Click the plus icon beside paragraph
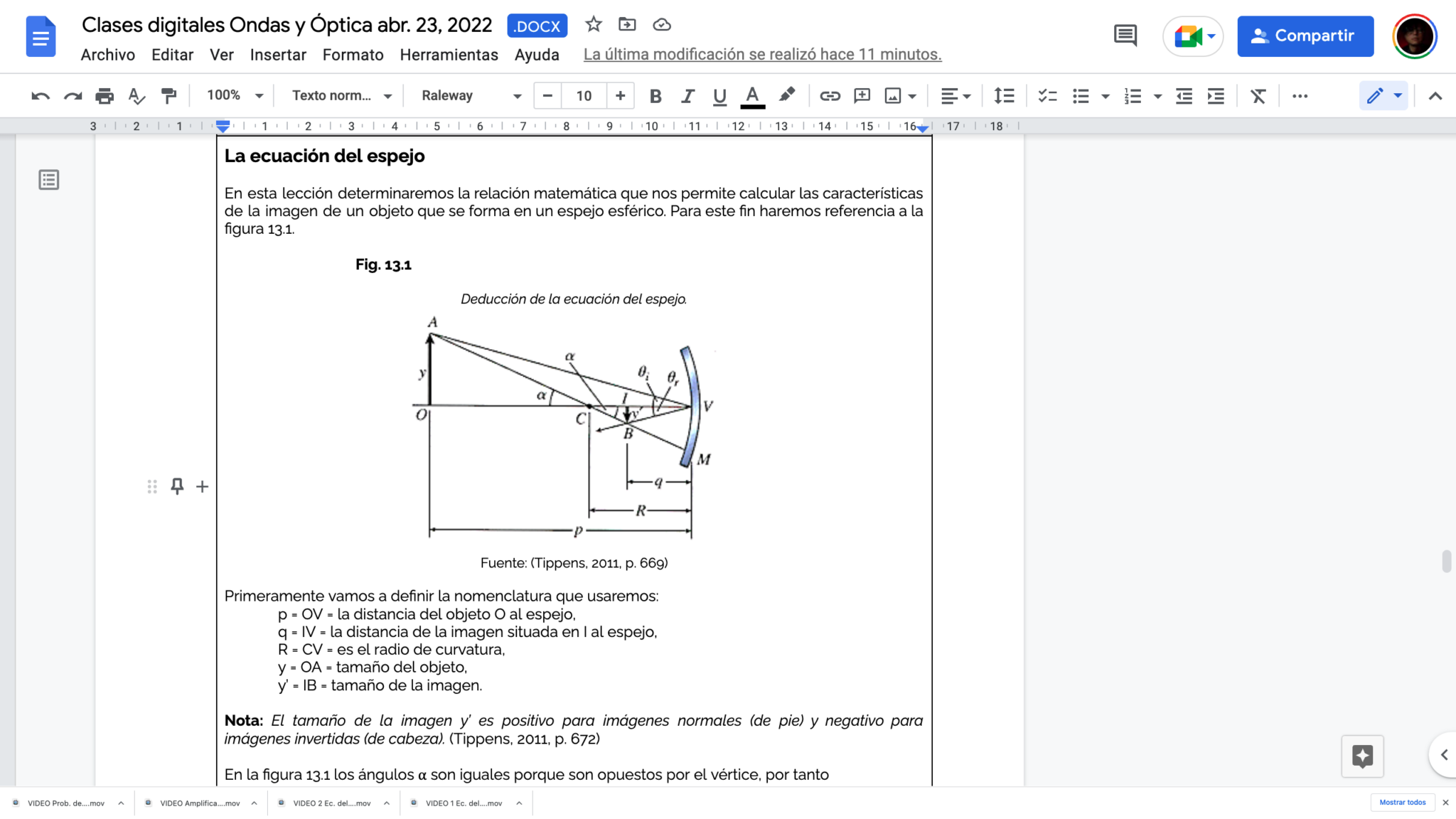This screenshot has width=1456, height=819. 203,486
